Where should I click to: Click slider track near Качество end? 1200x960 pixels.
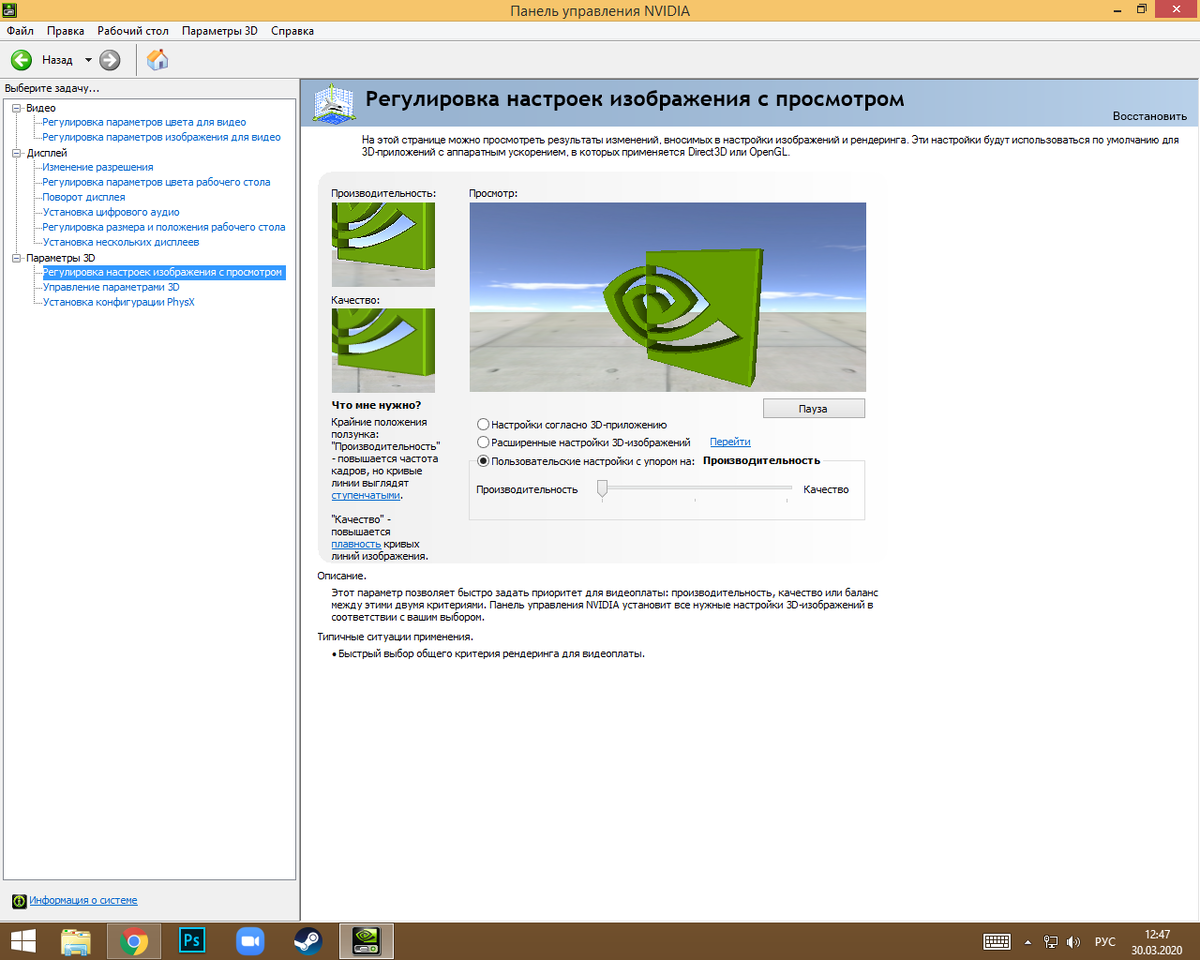point(786,488)
